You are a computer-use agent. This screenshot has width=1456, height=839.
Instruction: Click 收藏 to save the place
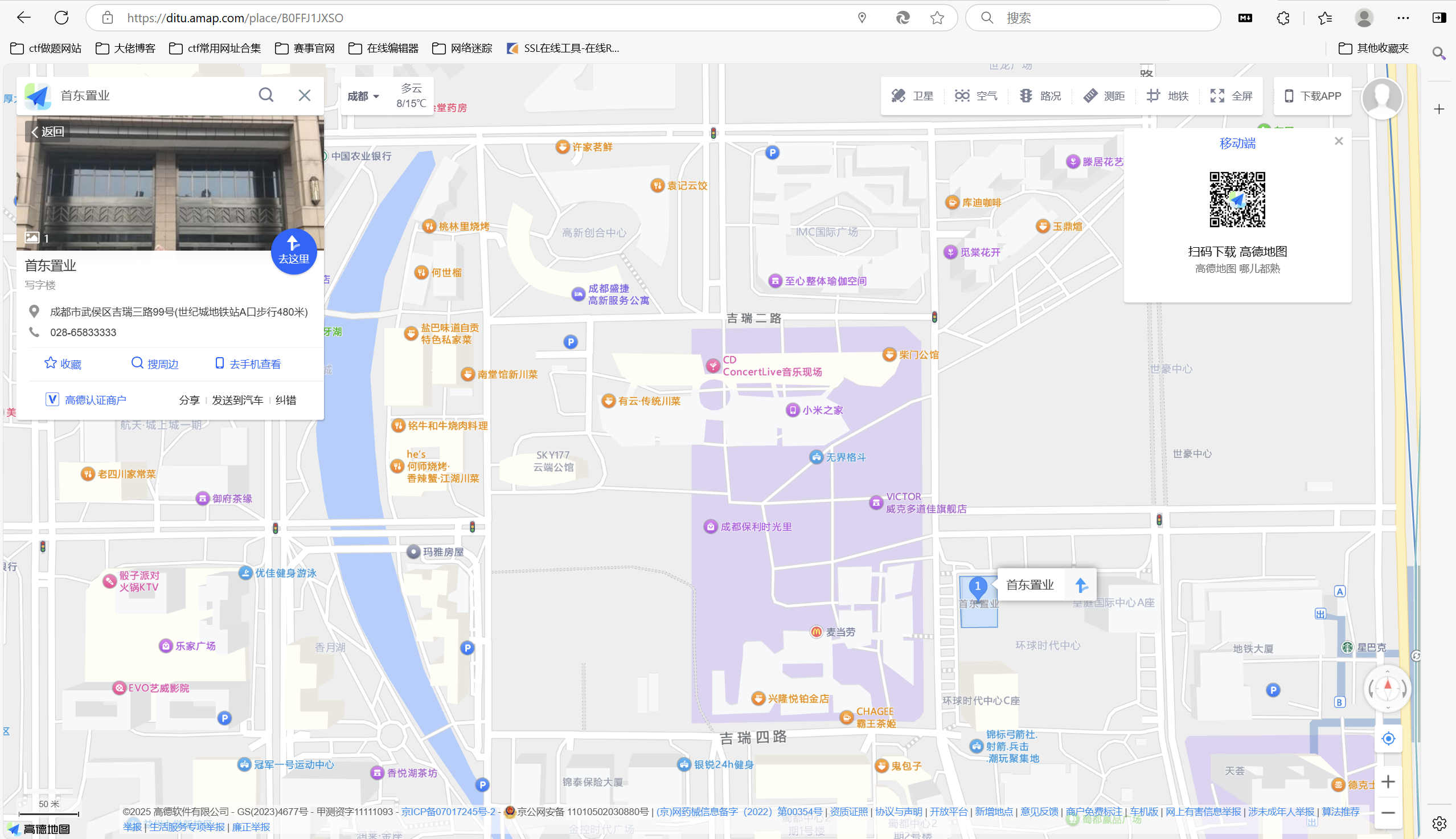tap(63, 363)
